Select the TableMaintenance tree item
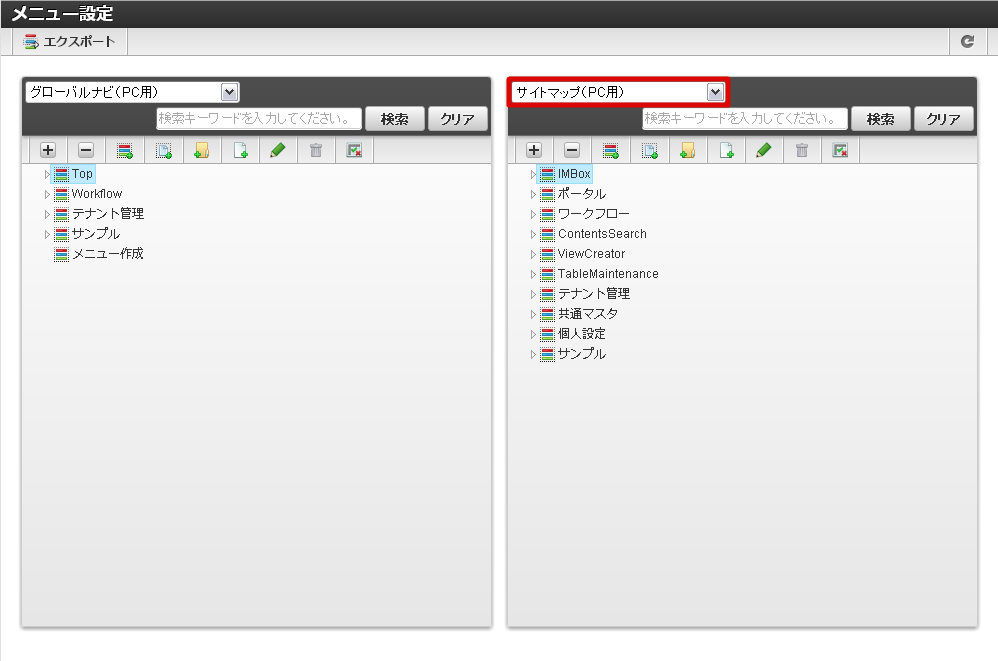Screen dimensions: 998x661 (x=608, y=274)
